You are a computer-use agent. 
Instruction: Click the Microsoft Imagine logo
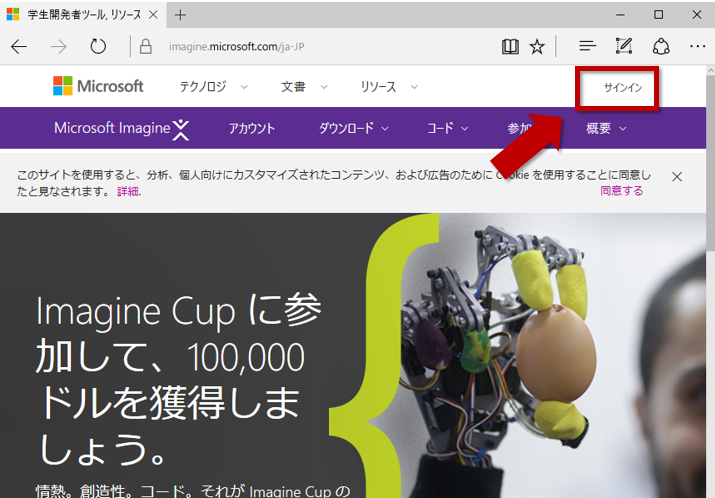pyautogui.click(x=122, y=128)
